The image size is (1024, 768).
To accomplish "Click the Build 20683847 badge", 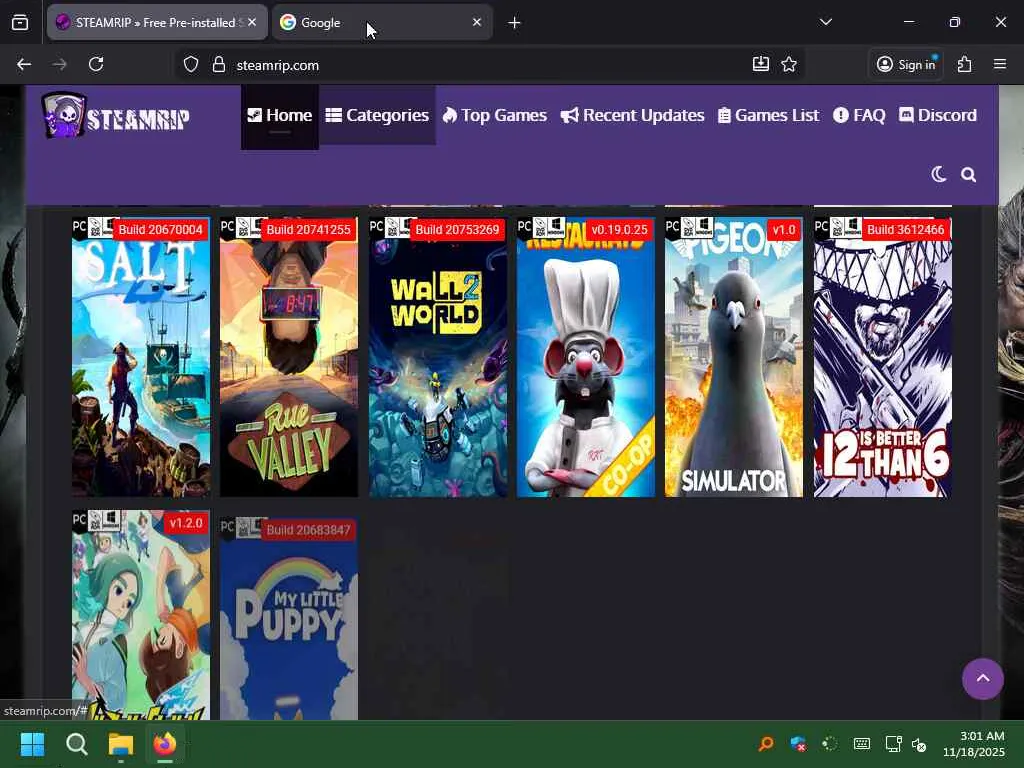I will [308, 530].
